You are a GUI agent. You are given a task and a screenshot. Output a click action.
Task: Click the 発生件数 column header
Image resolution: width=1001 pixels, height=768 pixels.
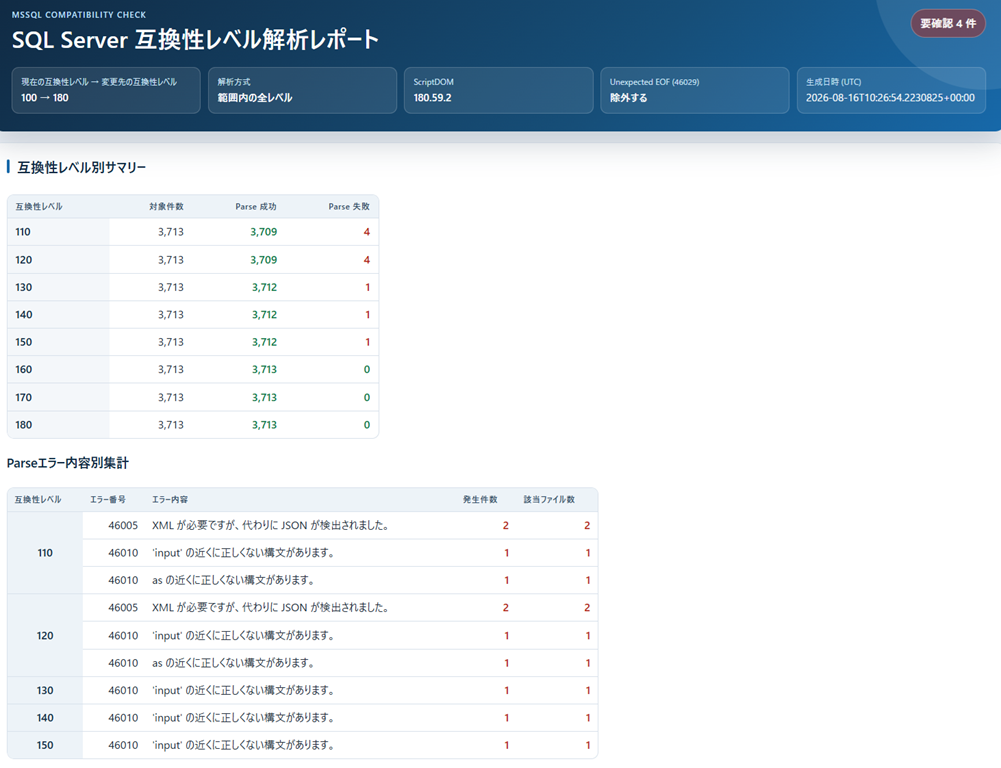pyautogui.click(x=480, y=499)
